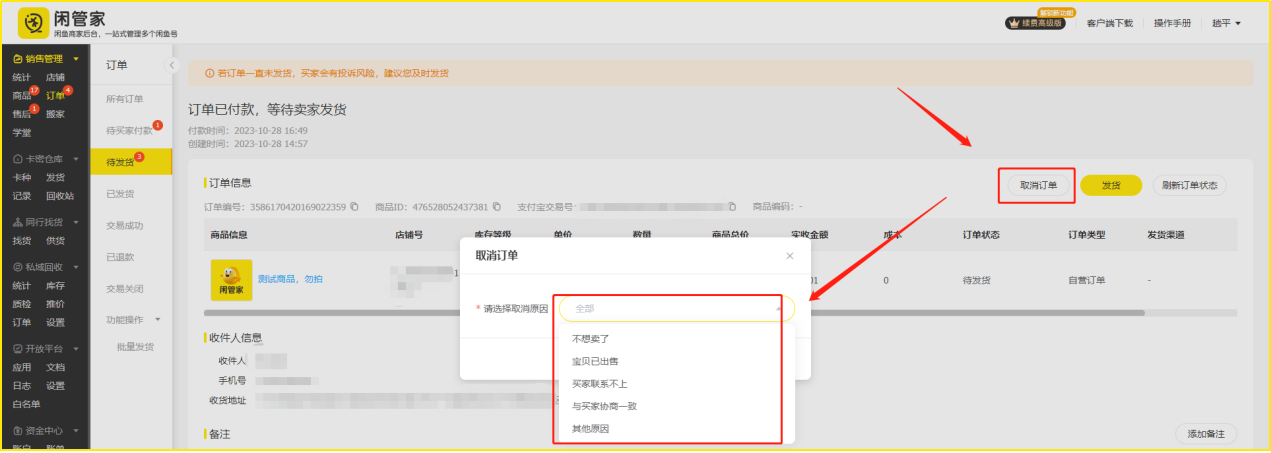Select 不想卖了 as cancel reason
This screenshot has width=1271, height=453.
[590, 339]
